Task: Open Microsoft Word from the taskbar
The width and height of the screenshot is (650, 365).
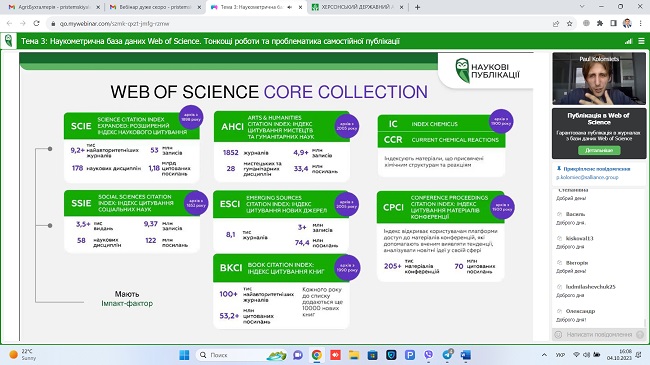Action: click(466, 355)
